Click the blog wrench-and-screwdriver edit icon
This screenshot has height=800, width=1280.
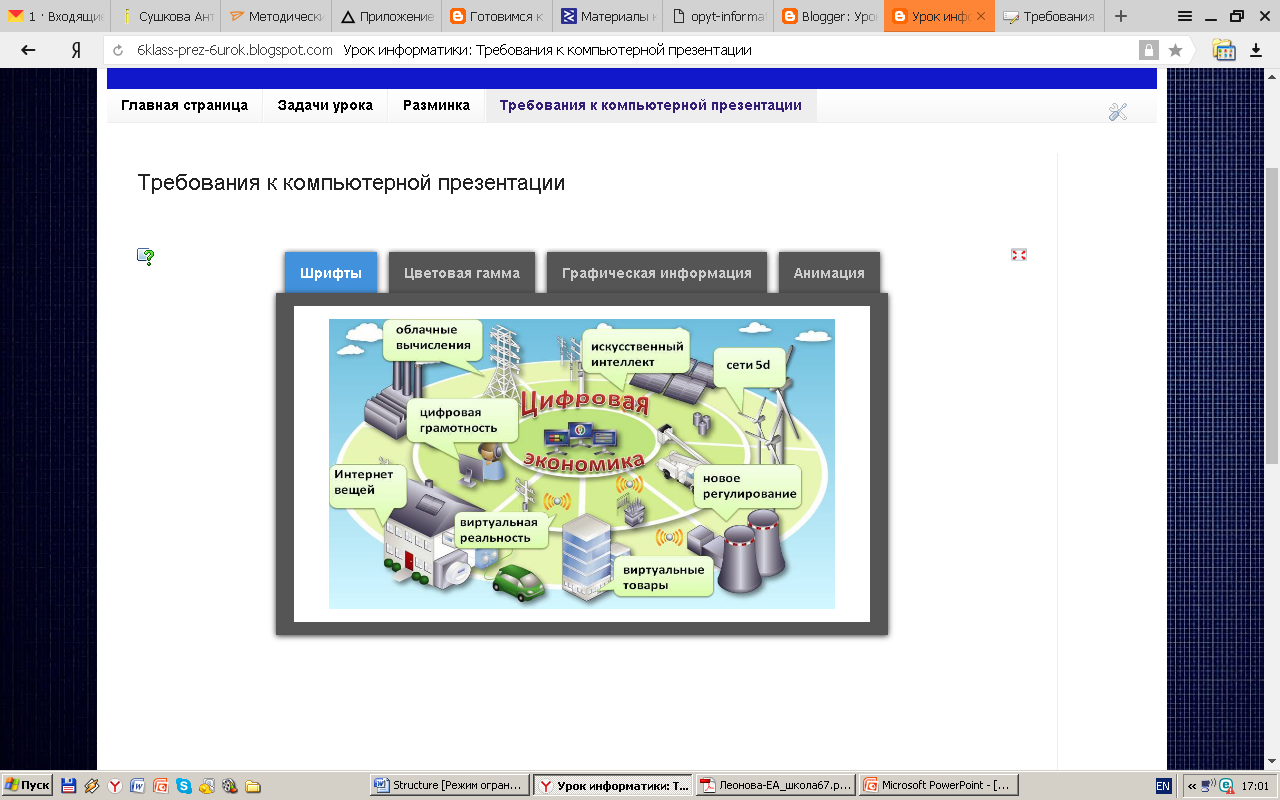tap(1118, 112)
